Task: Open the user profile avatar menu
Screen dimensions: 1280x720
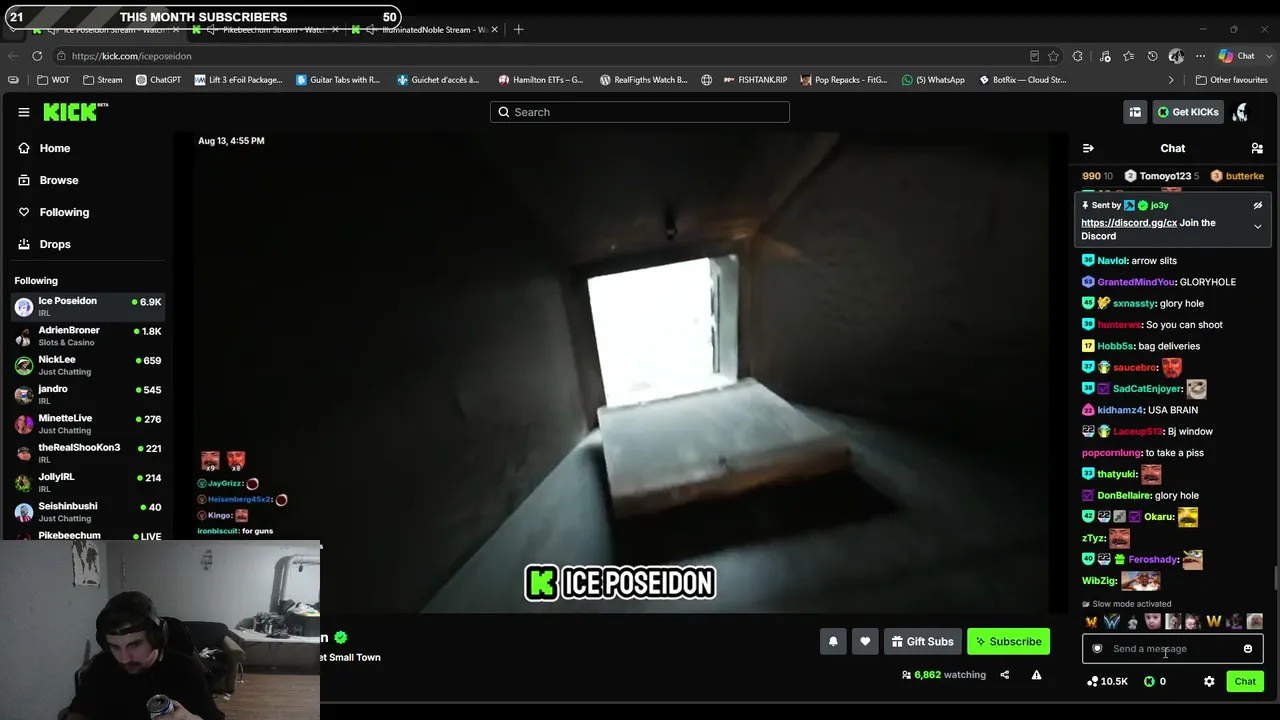Action: tap(1241, 112)
